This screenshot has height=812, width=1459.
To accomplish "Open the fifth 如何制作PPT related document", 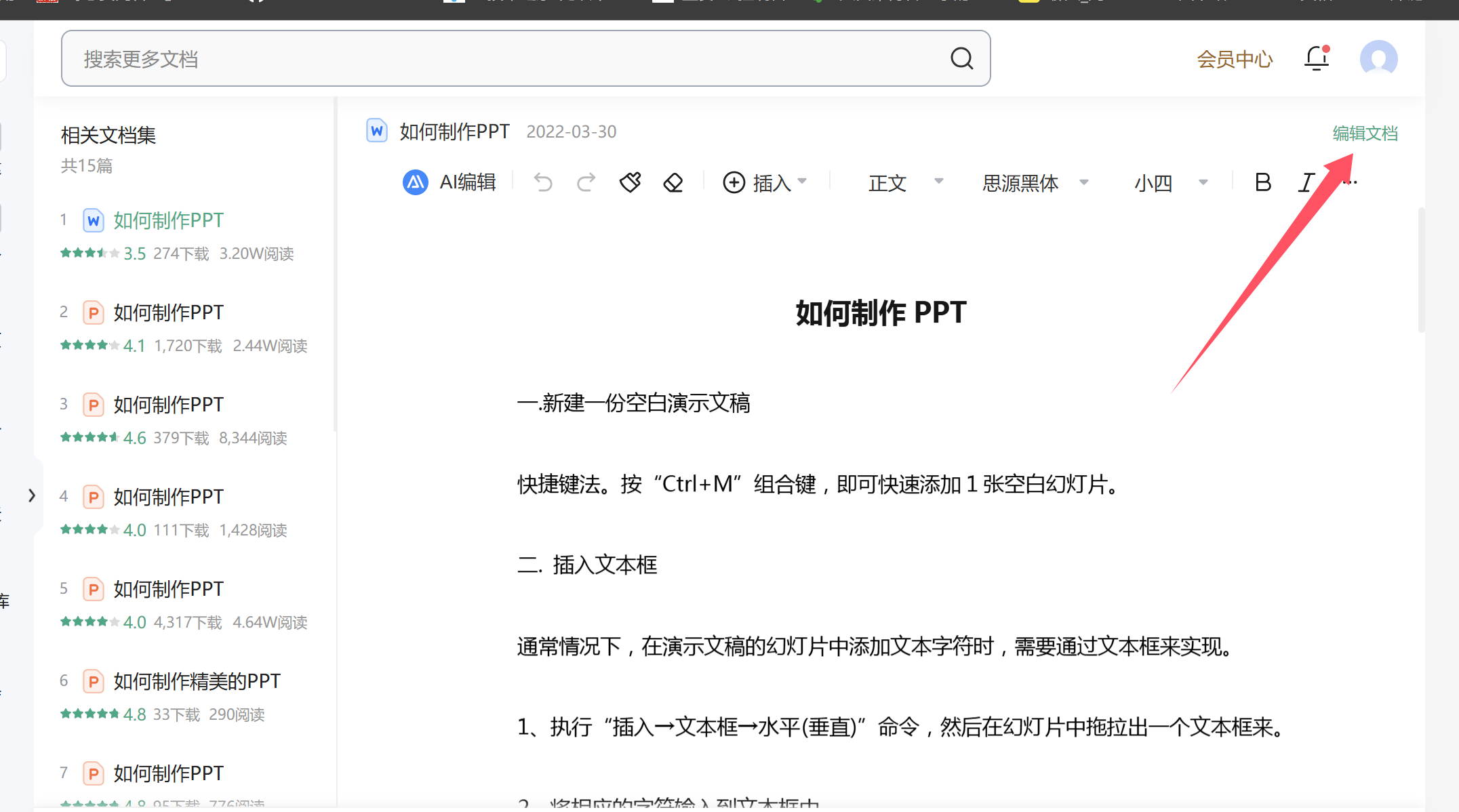I will coord(168,589).
